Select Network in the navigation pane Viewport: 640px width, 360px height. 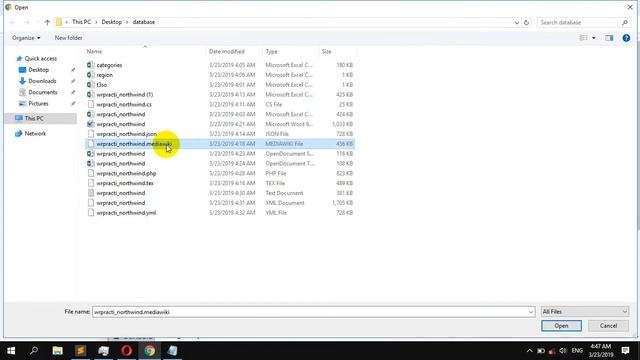point(35,133)
